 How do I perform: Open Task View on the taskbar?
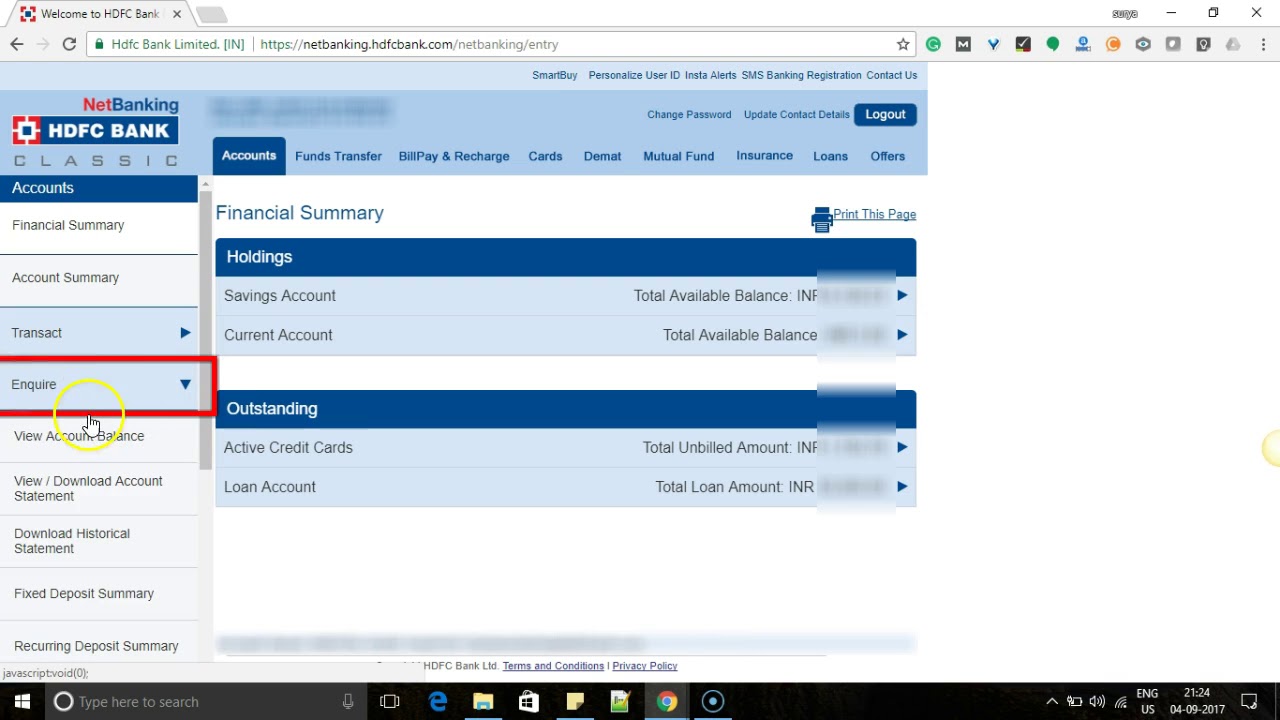[x=390, y=701]
